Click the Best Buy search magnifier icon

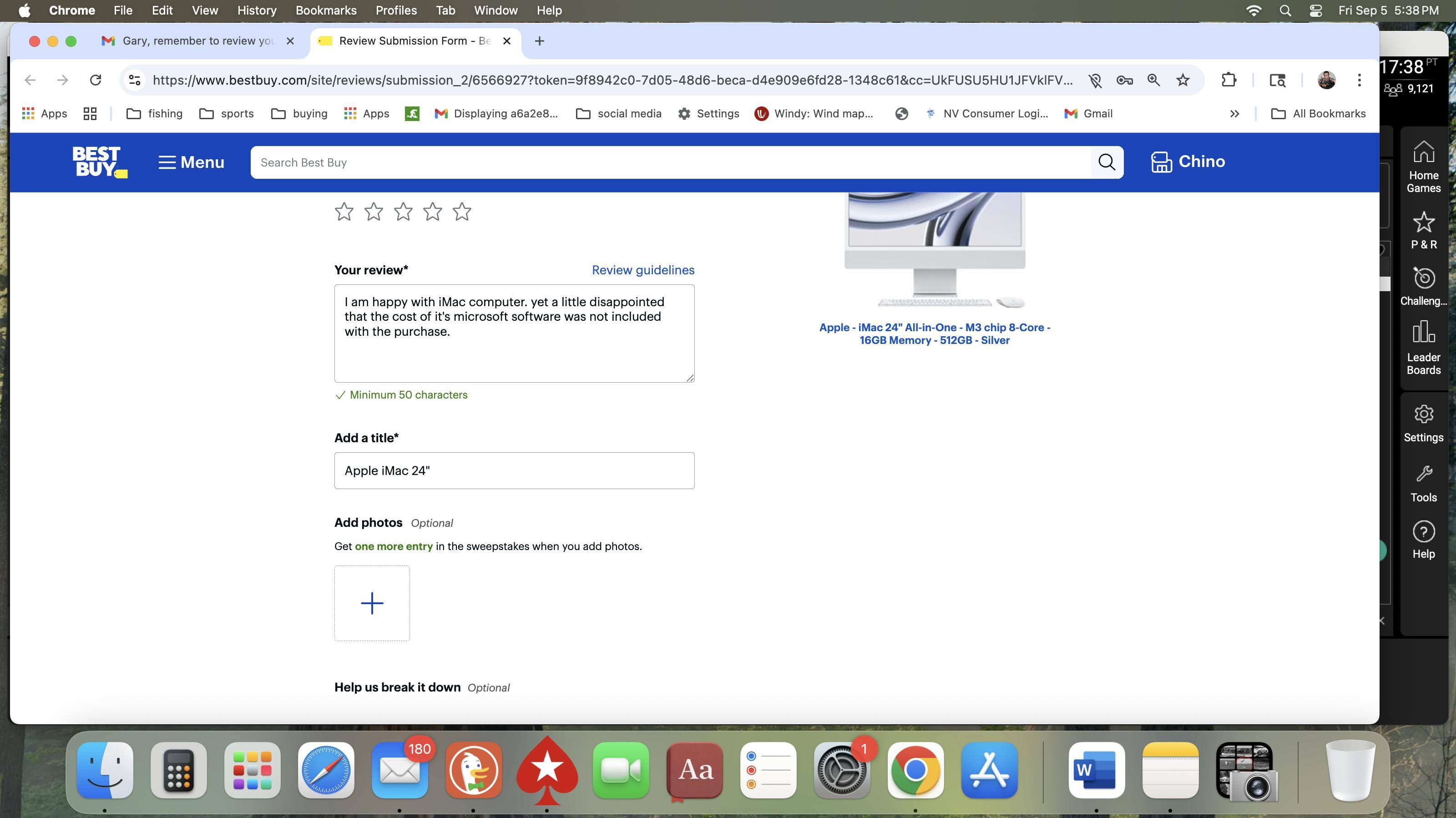coord(1106,162)
